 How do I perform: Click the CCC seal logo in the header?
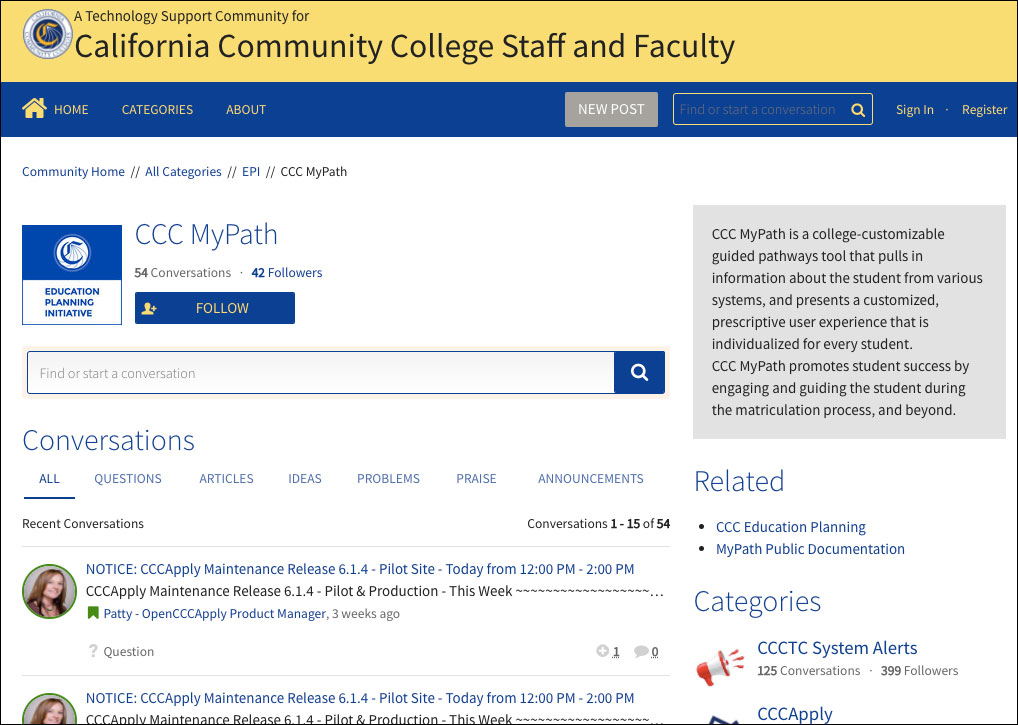47,33
